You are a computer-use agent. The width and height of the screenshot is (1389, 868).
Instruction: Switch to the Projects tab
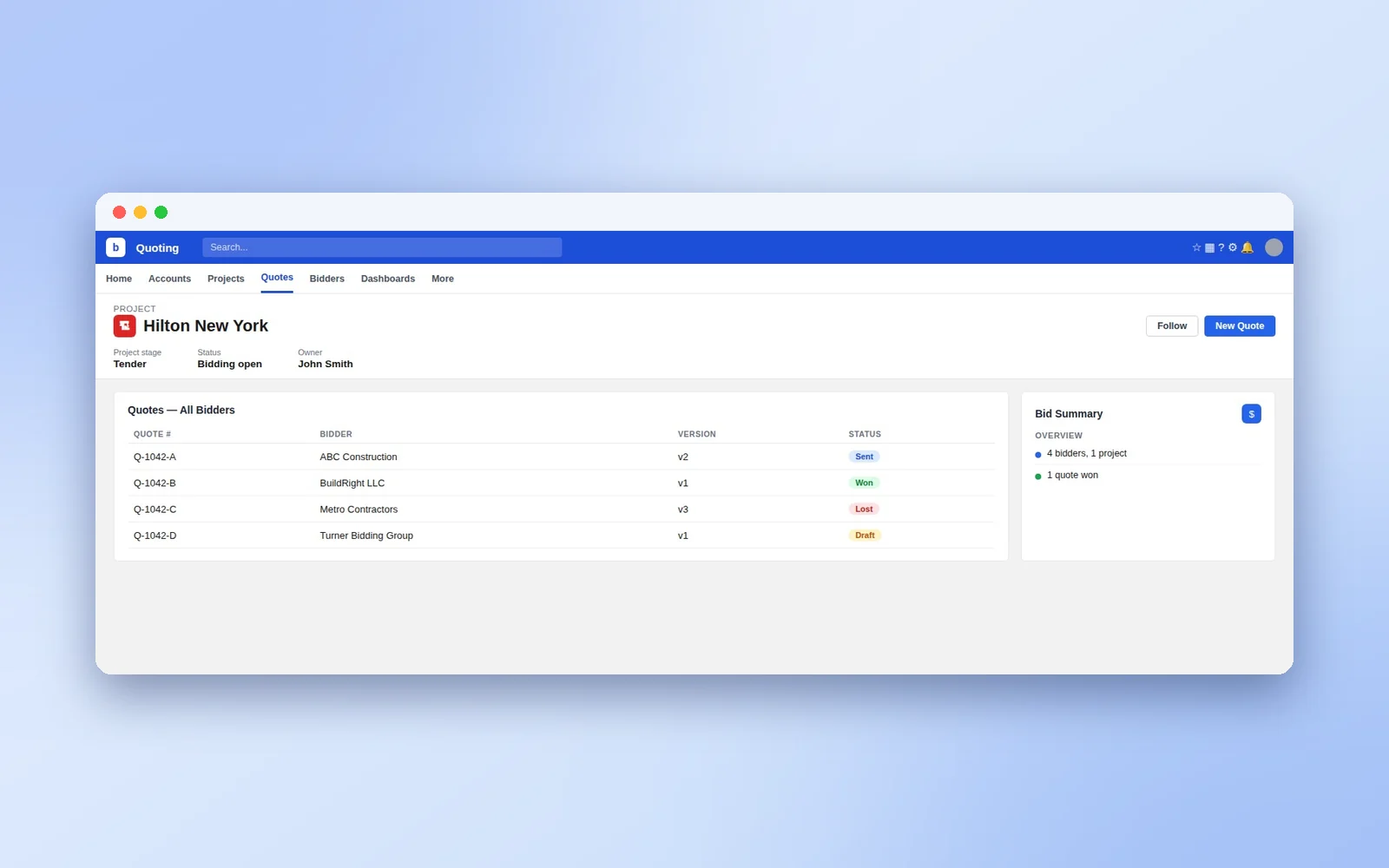click(226, 279)
